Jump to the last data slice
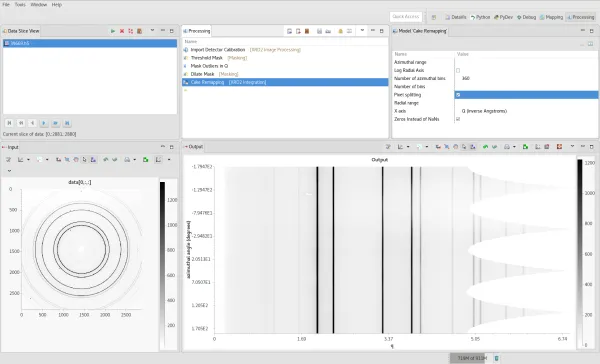Screen dimensions: 600x364 67,123
